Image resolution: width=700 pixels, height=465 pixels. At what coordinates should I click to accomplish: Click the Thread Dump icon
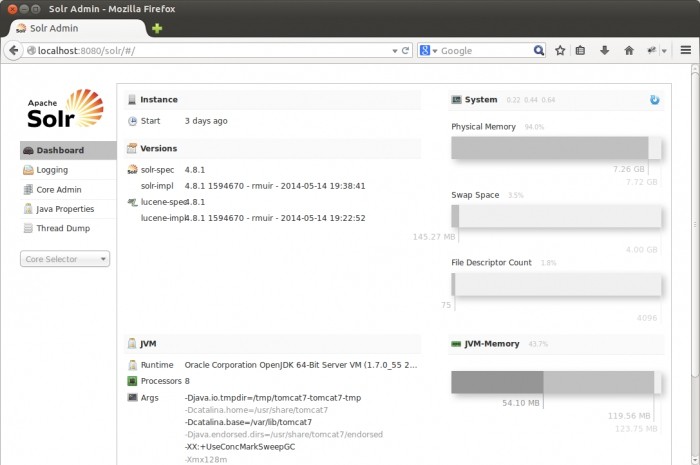pos(28,228)
